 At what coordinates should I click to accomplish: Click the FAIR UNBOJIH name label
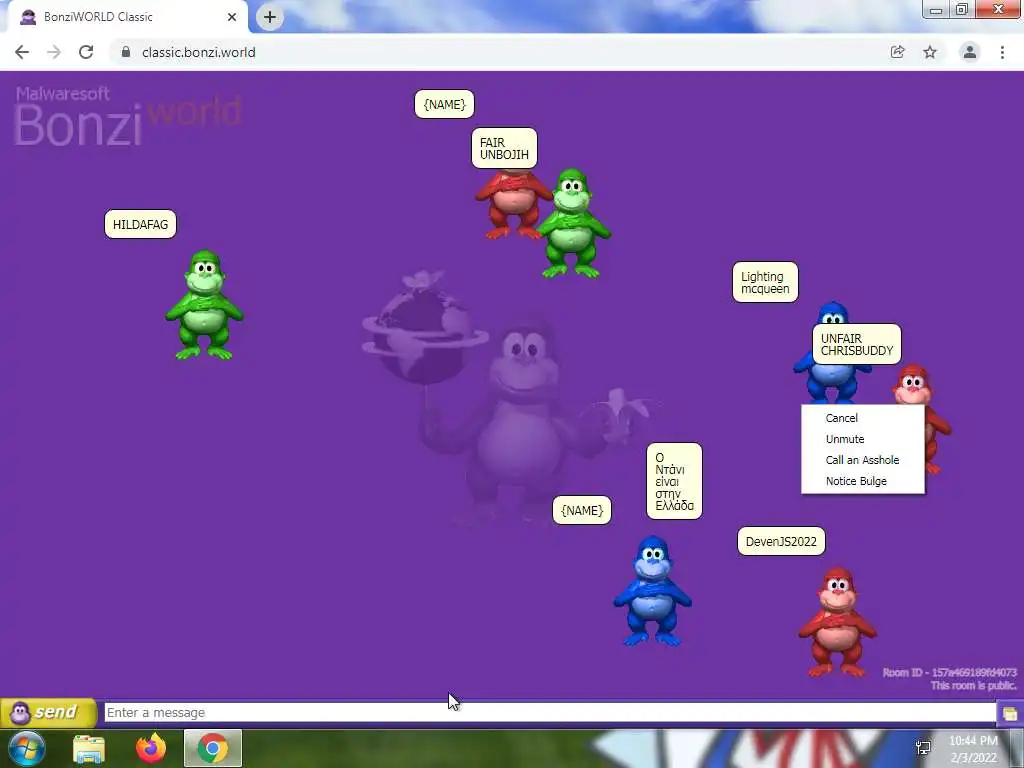(504, 148)
